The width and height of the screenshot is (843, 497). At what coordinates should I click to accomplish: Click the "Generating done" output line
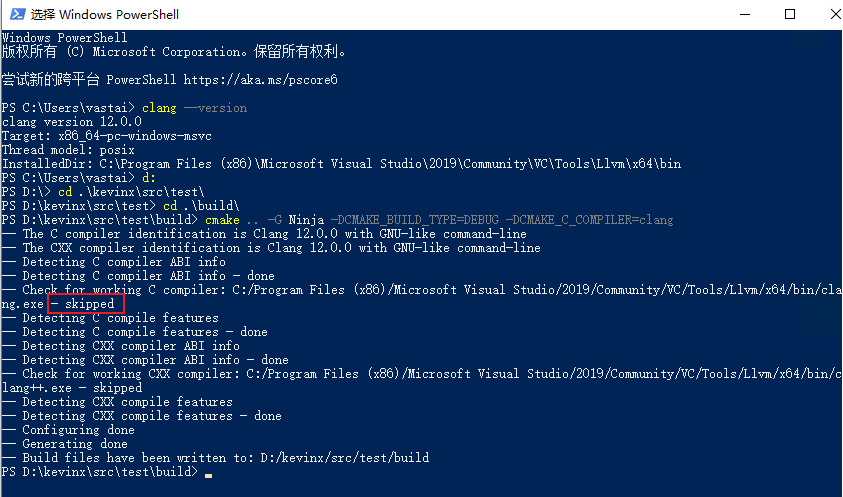pos(75,443)
